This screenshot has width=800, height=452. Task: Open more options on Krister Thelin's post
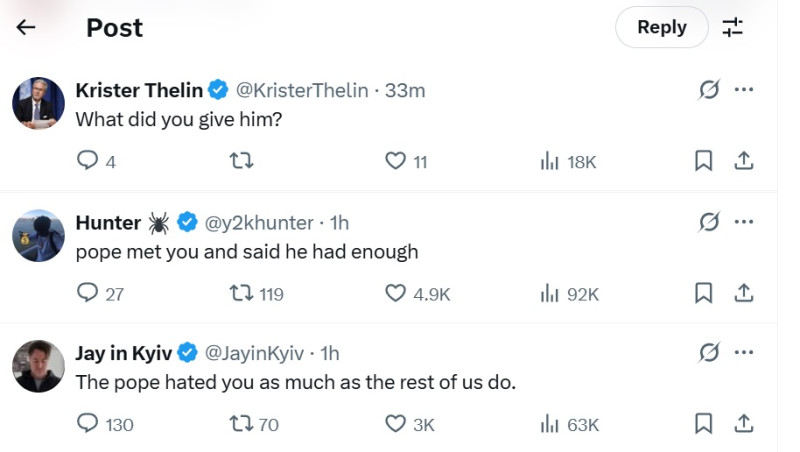pos(743,90)
